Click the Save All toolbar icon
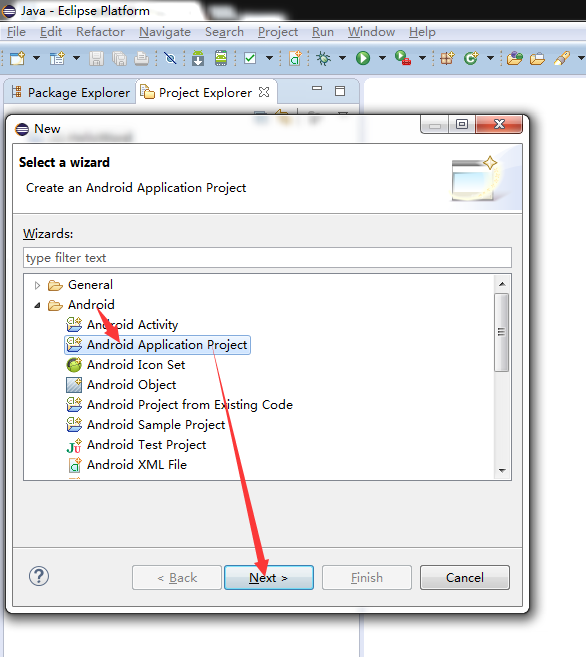Screen dimensions: 586x657 [x=119, y=58]
